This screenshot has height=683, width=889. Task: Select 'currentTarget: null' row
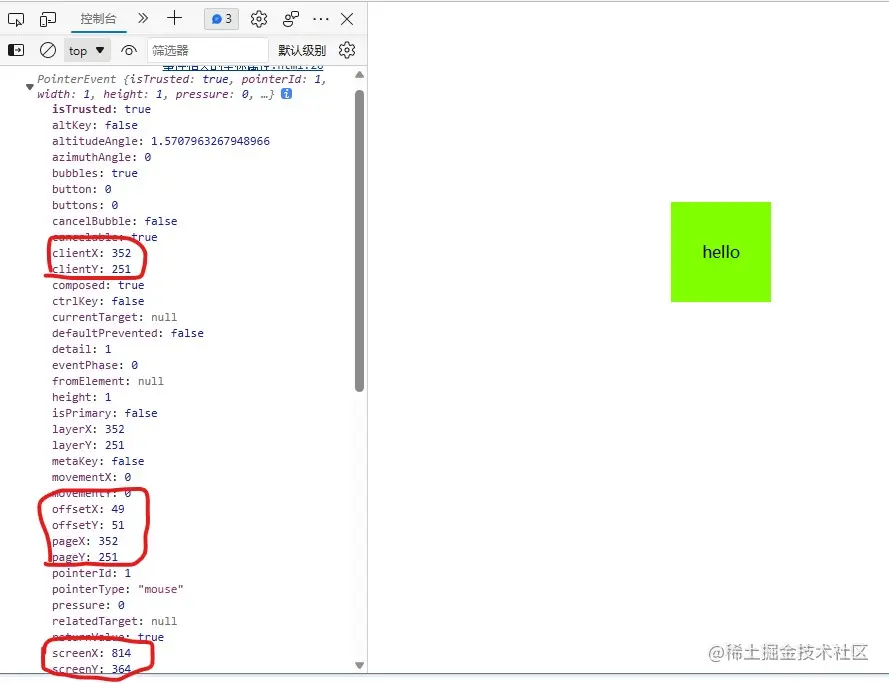click(115, 317)
